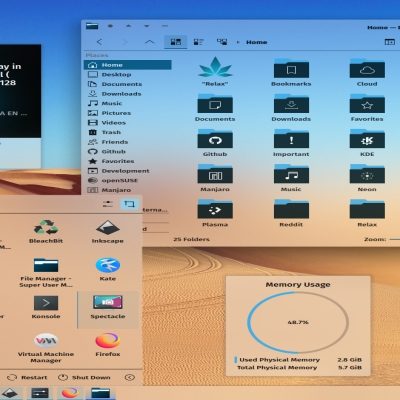Open Firefox from the taskbar
This screenshot has width=400, height=400.
click(70, 393)
